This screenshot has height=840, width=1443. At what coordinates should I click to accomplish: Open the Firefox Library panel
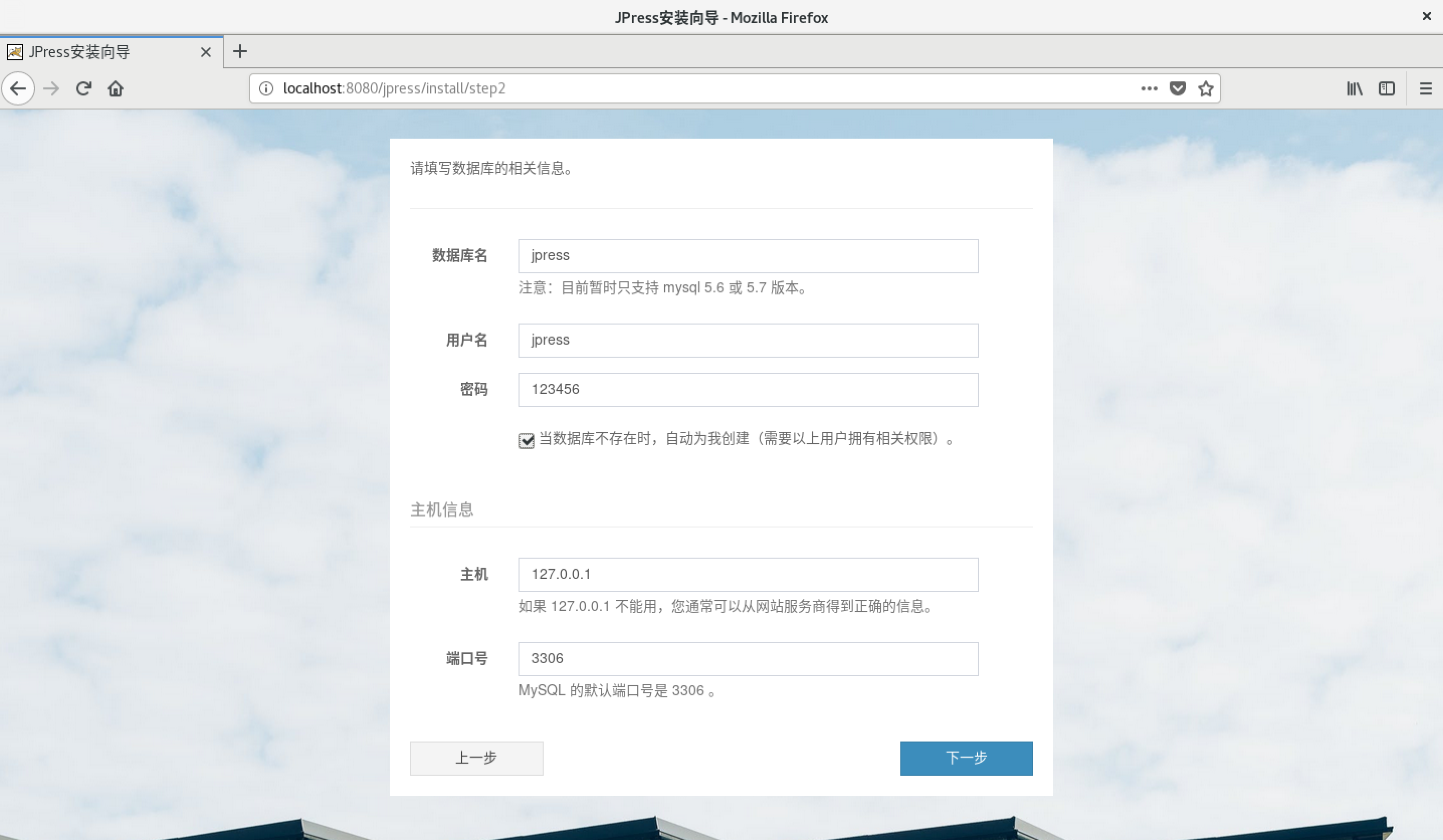pyautogui.click(x=1354, y=88)
